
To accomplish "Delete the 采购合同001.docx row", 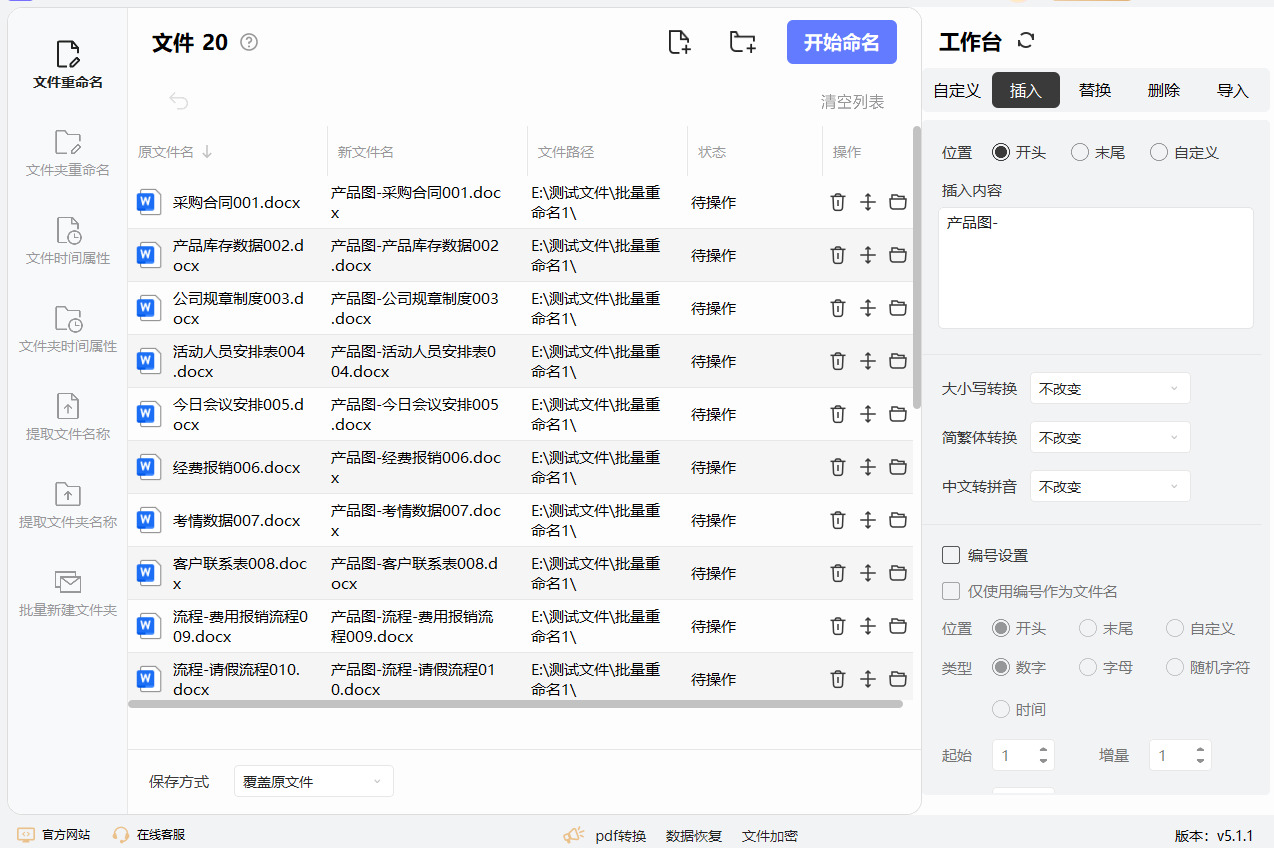I will click(838, 202).
